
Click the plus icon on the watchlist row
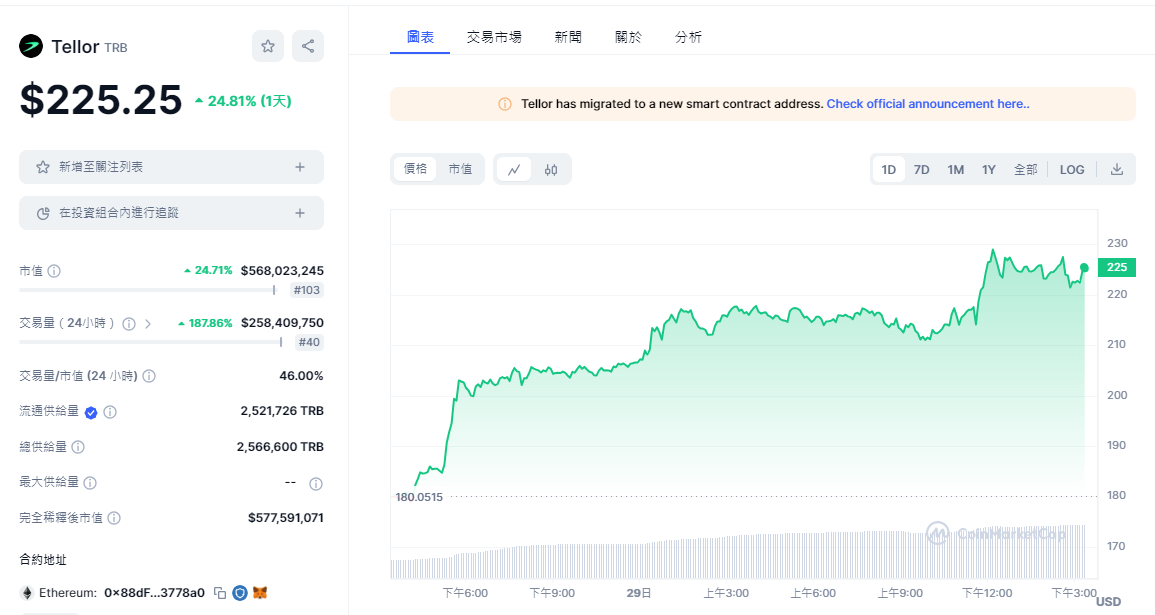tap(300, 167)
